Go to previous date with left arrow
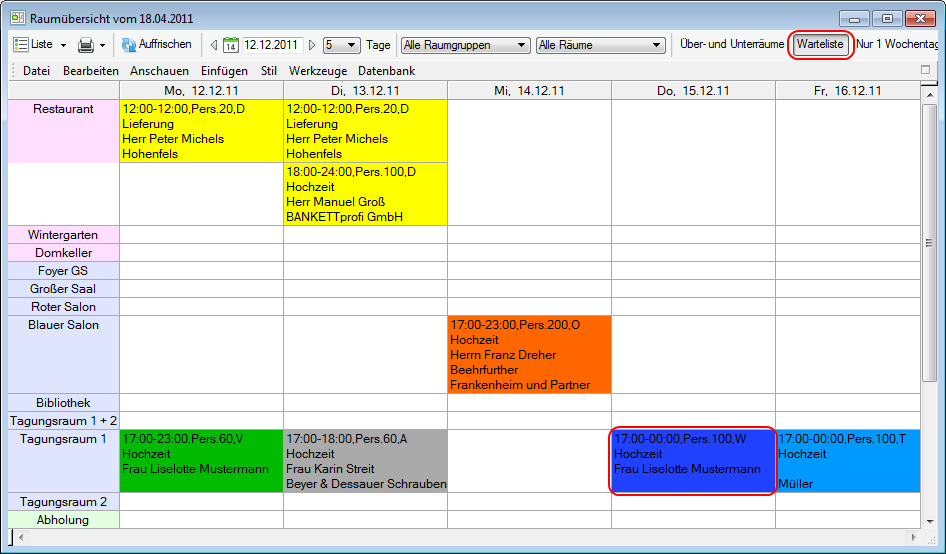The height and width of the screenshot is (554, 946). pyautogui.click(x=213, y=45)
